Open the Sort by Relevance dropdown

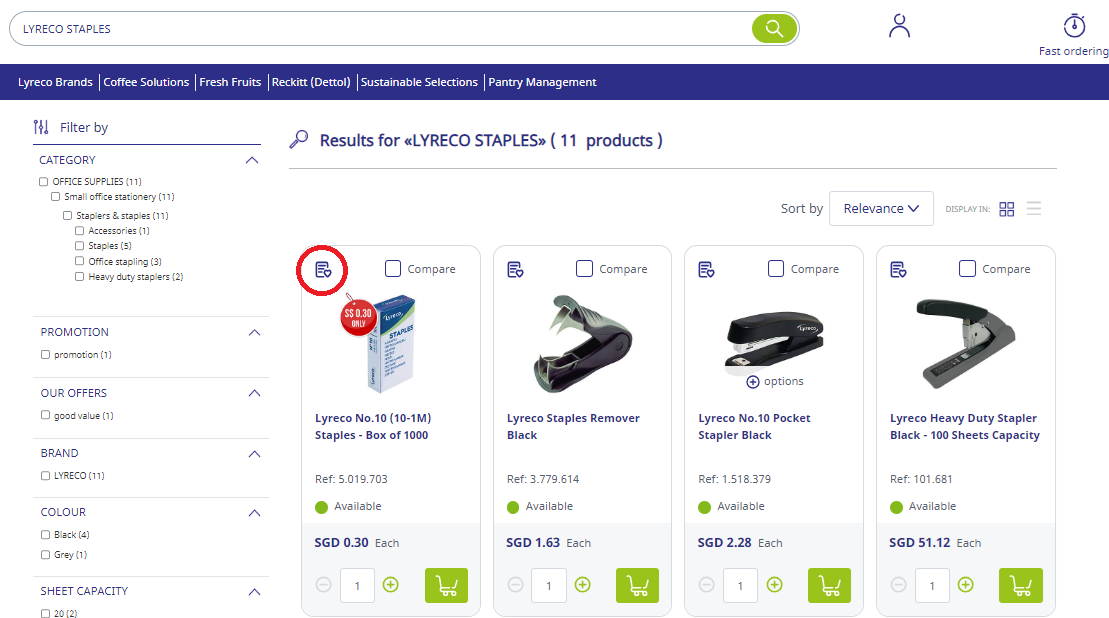[x=881, y=209]
